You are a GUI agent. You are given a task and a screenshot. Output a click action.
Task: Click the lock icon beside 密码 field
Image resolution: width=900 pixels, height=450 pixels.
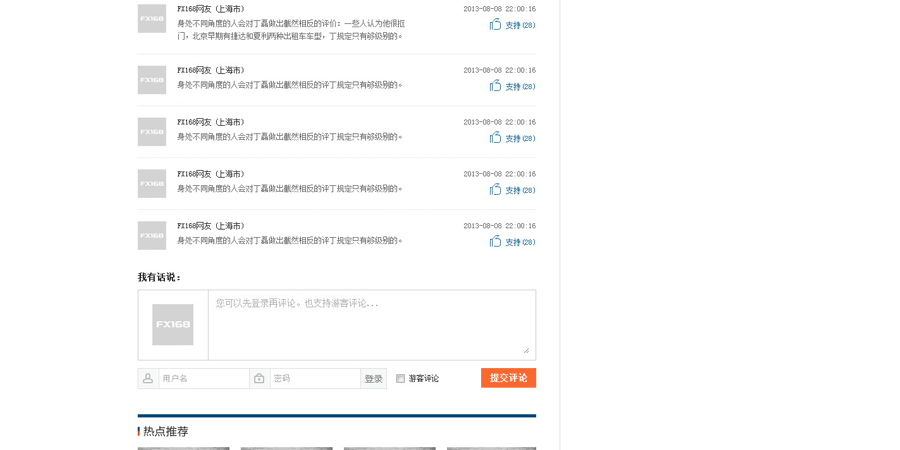click(x=259, y=378)
